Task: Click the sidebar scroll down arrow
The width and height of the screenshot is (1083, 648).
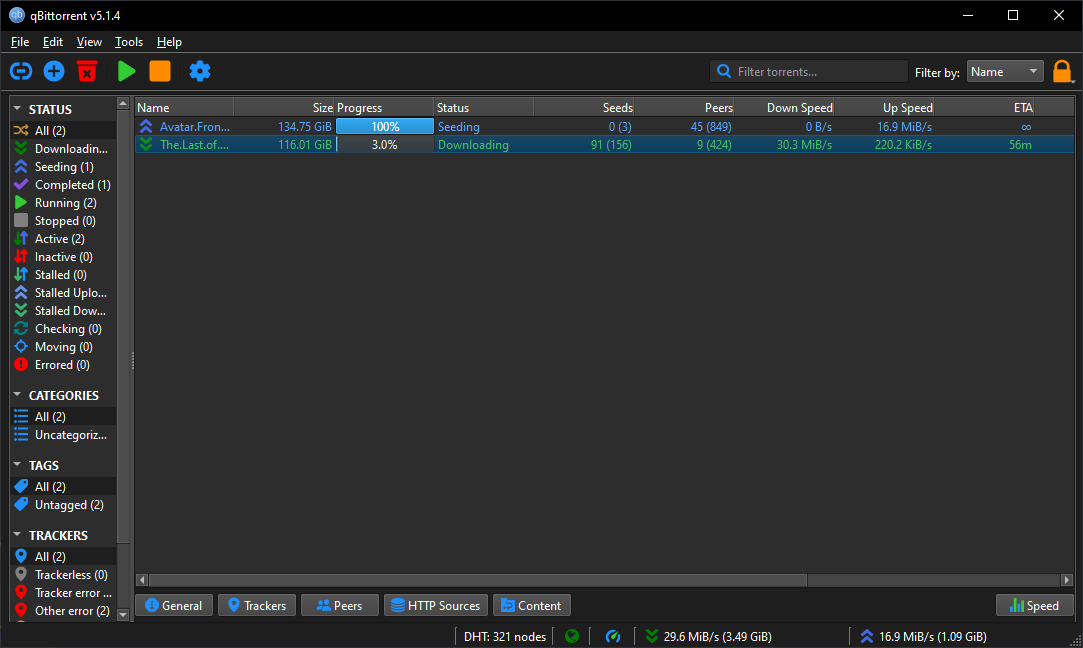Action: click(x=123, y=613)
